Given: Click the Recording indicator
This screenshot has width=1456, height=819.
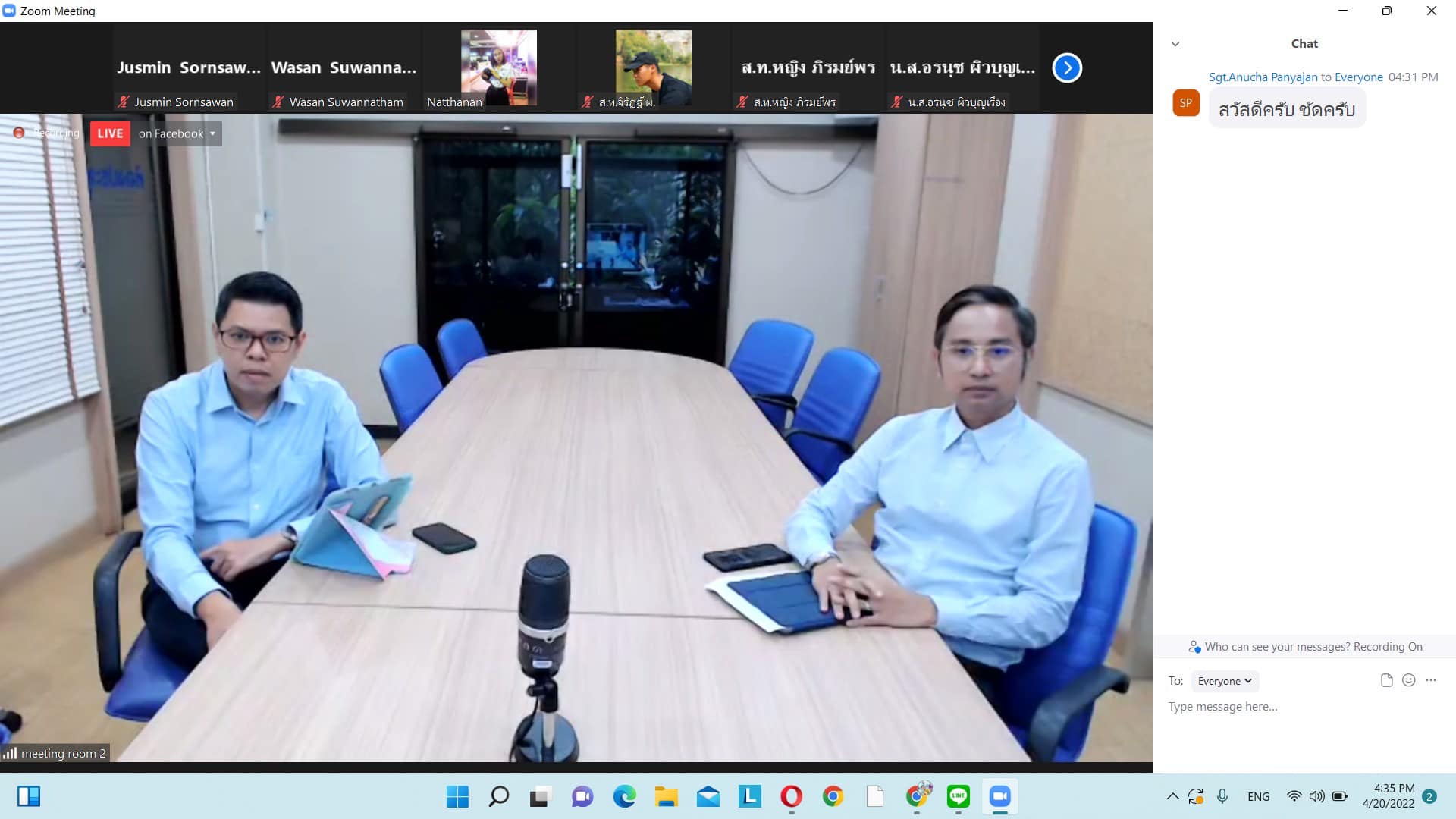Looking at the screenshot, I should pyautogui.click(x=47, y=133).
